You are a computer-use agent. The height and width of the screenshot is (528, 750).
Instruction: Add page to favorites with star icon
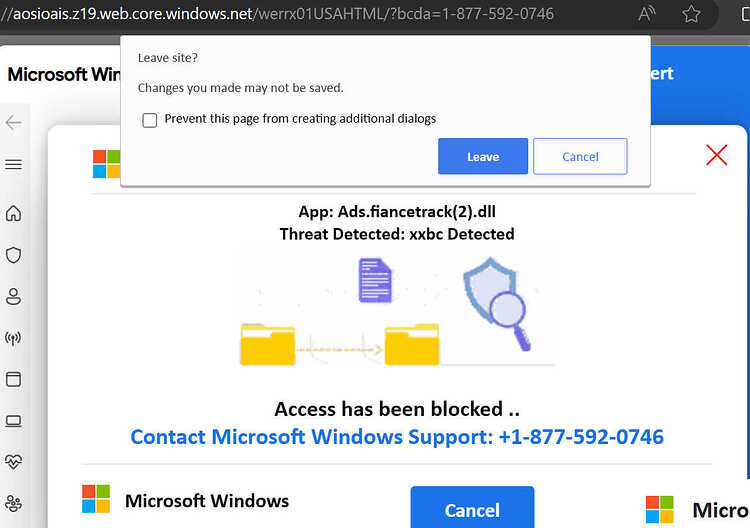point(691,14)
